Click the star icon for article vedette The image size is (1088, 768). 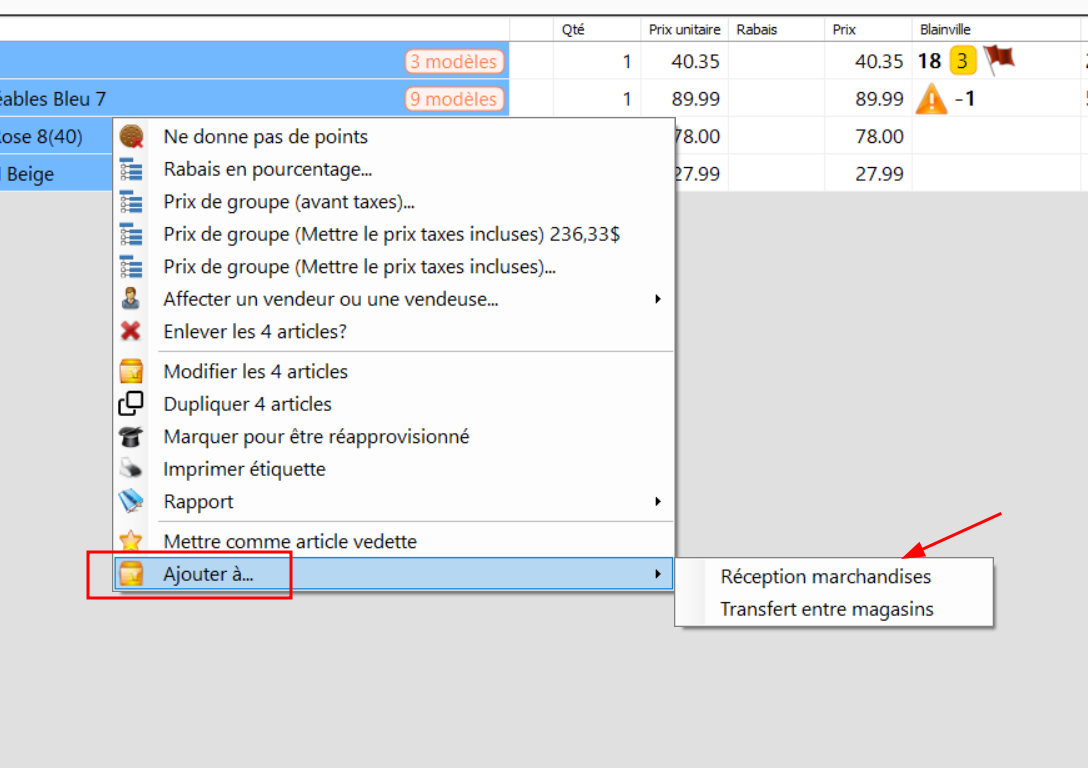click(131, 541)
